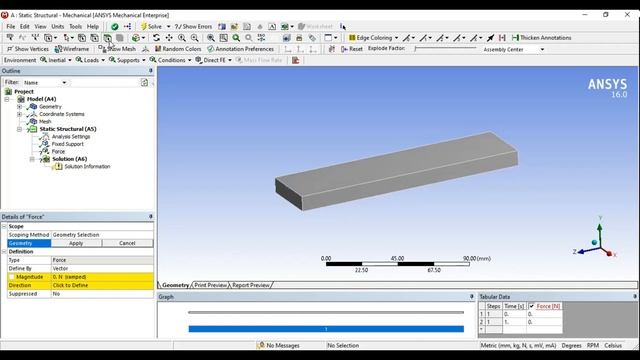Screen dimensions: 640x360
Task: Switch to the Report Preview tab
Action: click(x=251, y=285)
